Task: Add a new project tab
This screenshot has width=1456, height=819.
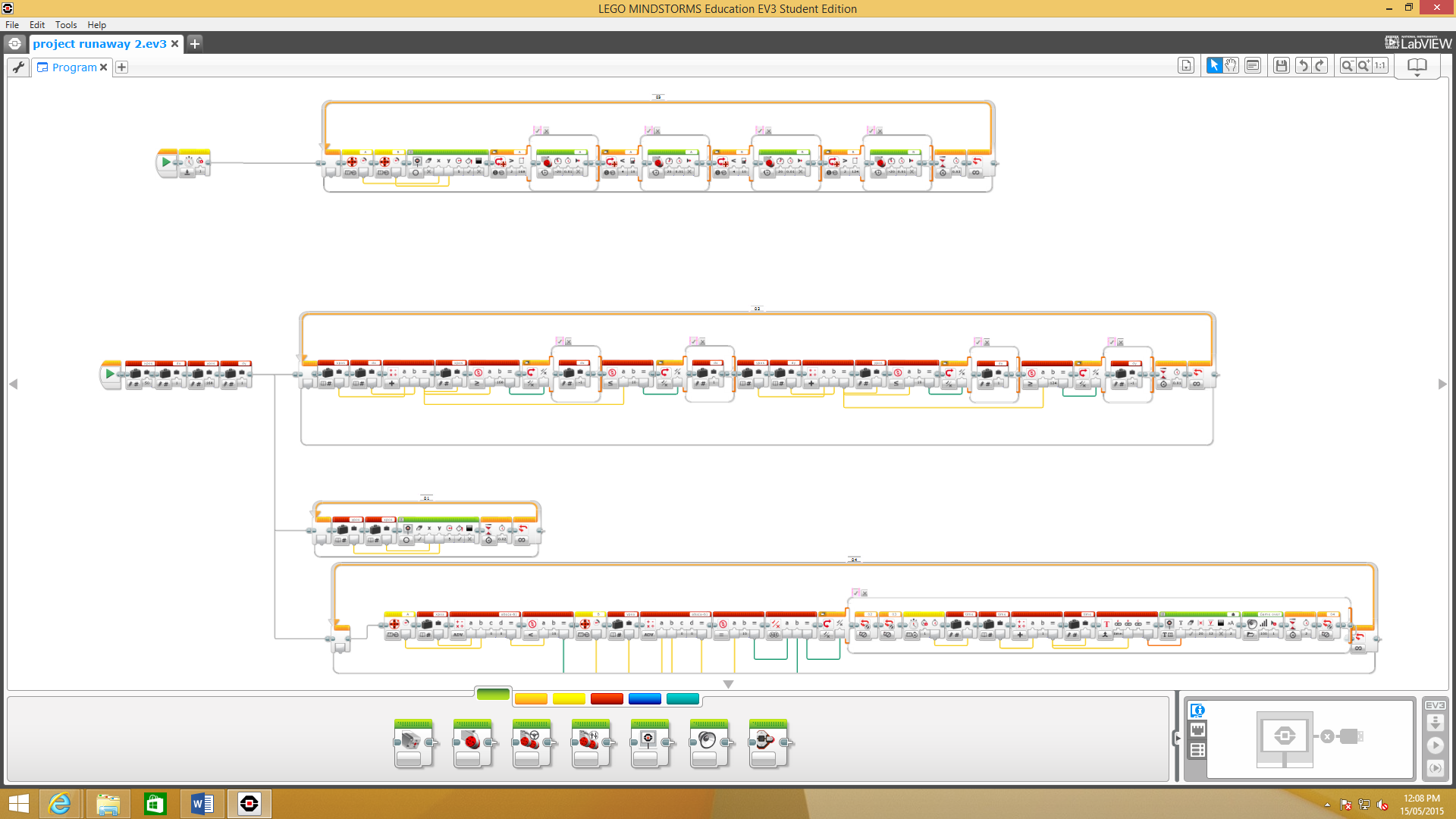Action: pos(195,44)
